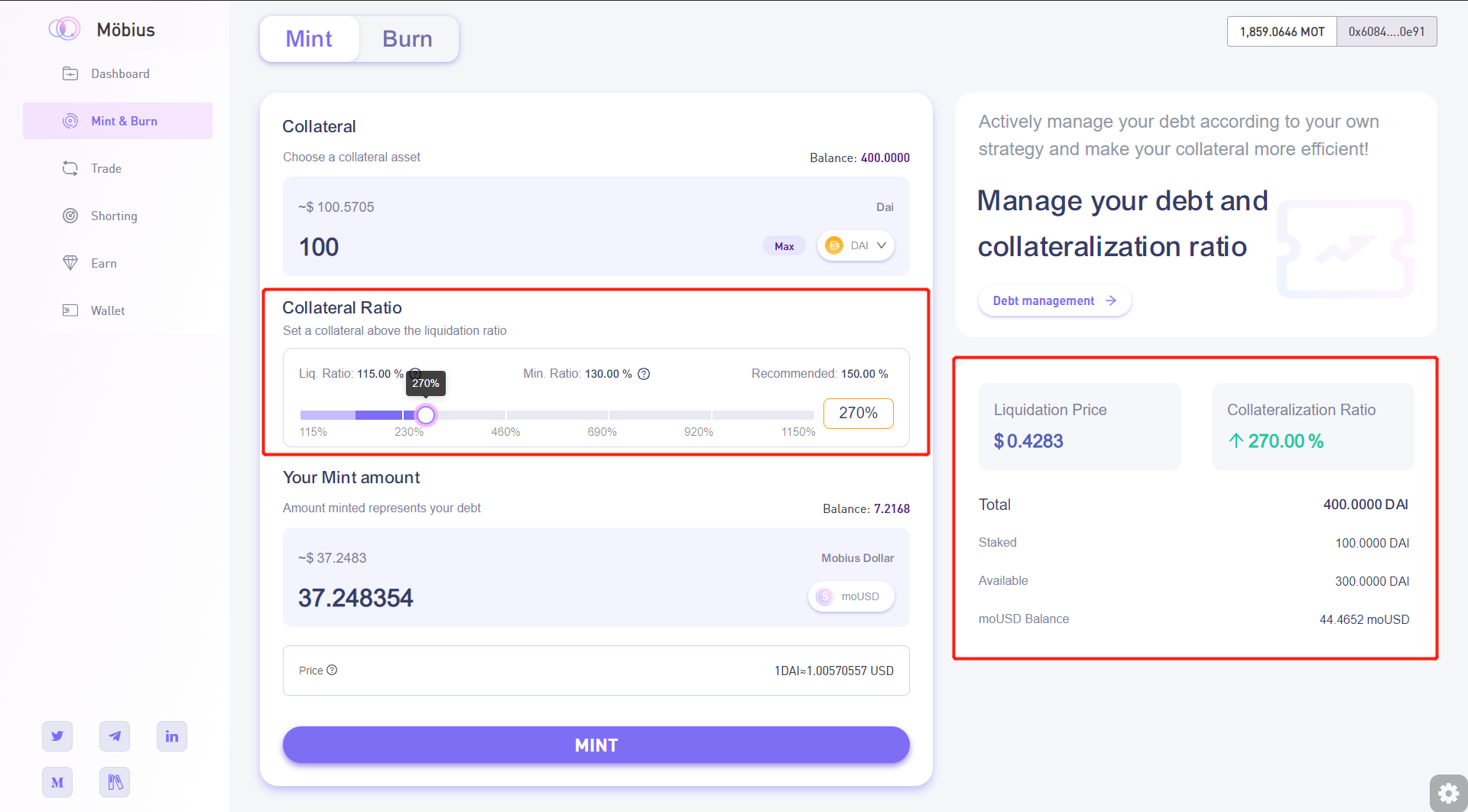Click the MINT button
1468x812 pixels.
pyautogui.click(x=596, y=745)
